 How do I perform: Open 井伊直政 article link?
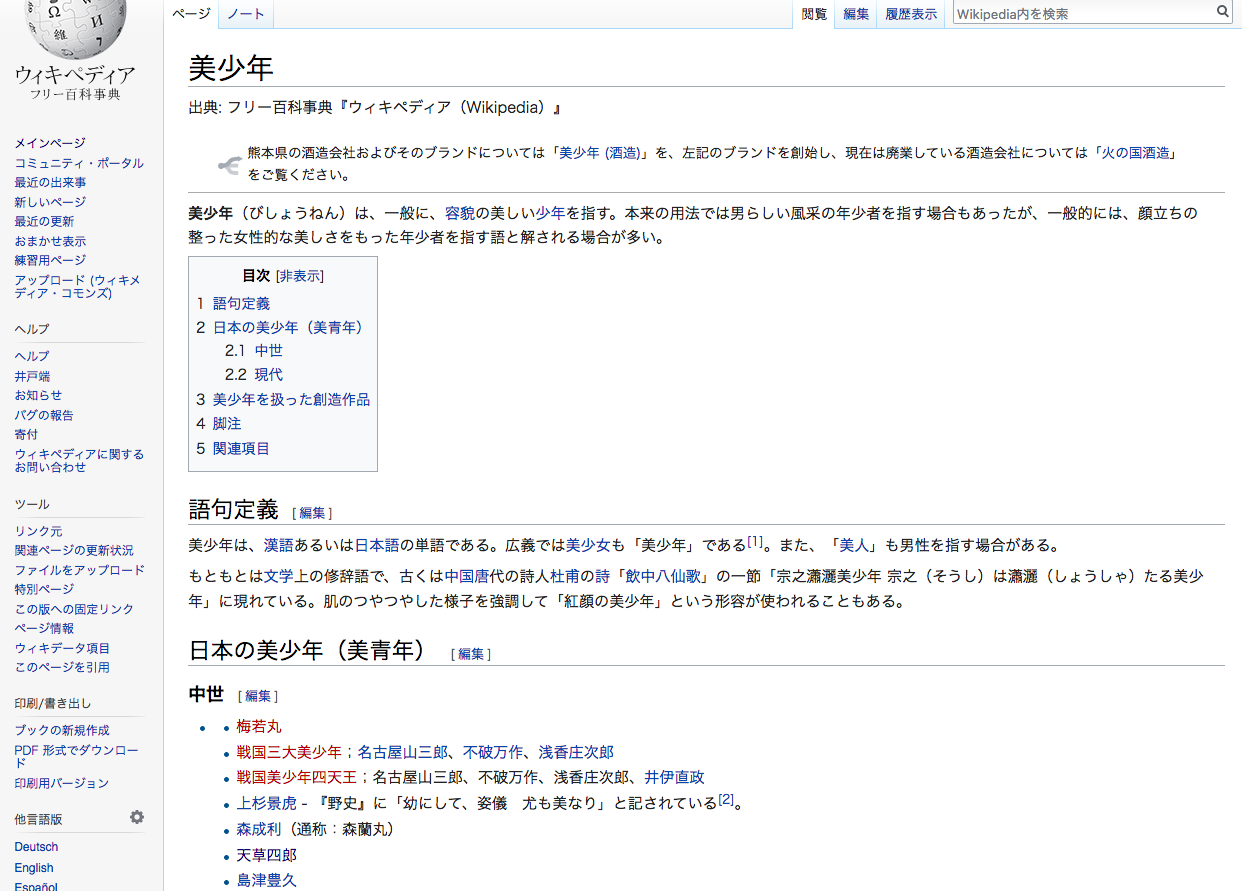pos(674,777)
